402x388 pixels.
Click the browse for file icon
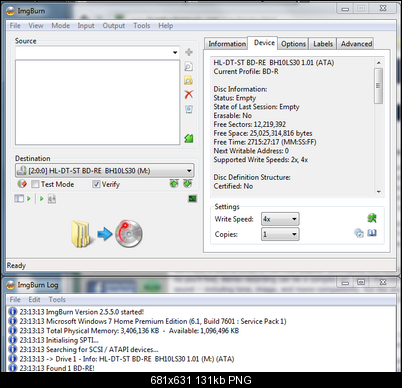click(x=189, y=67)
